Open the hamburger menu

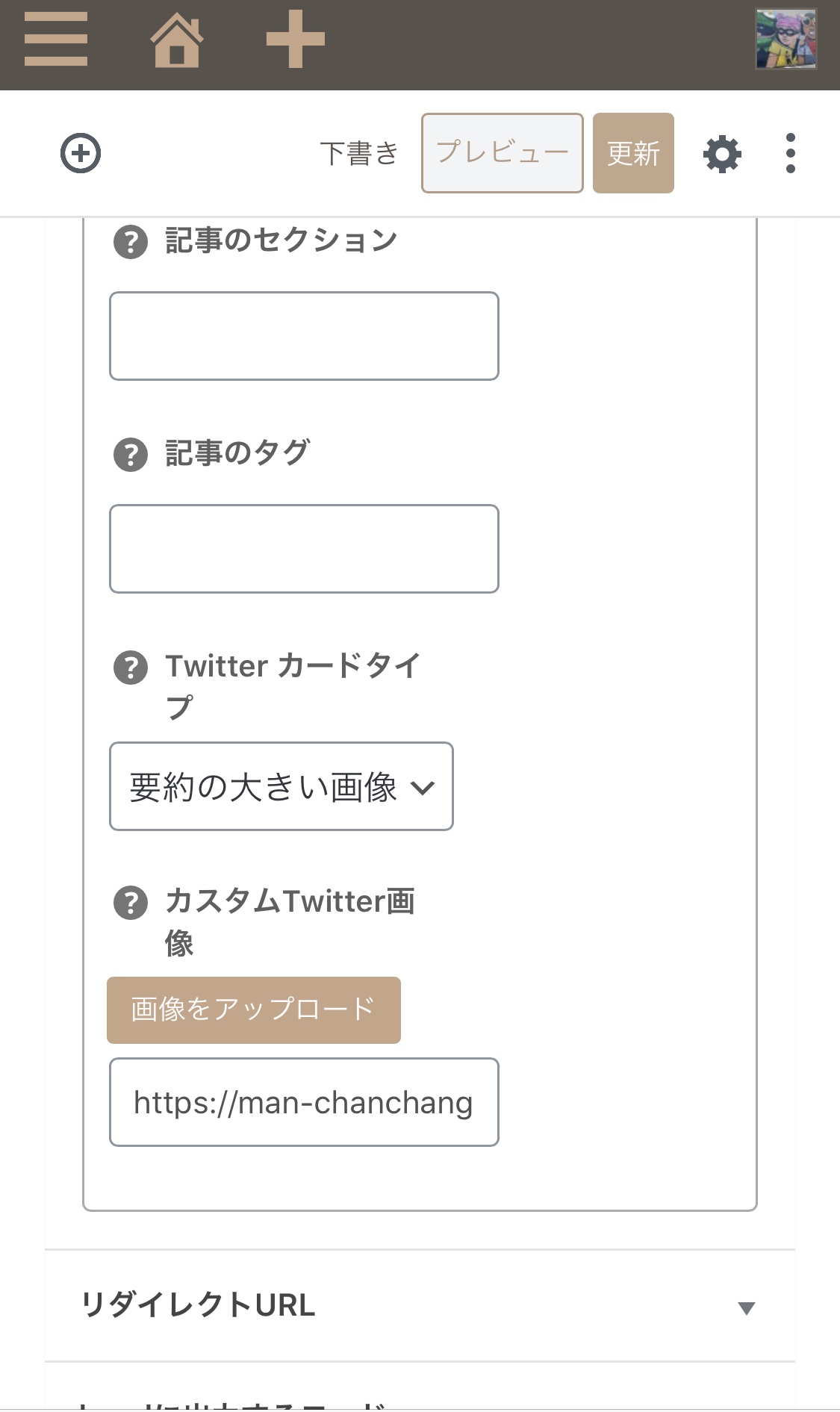[x=56, y=40]
